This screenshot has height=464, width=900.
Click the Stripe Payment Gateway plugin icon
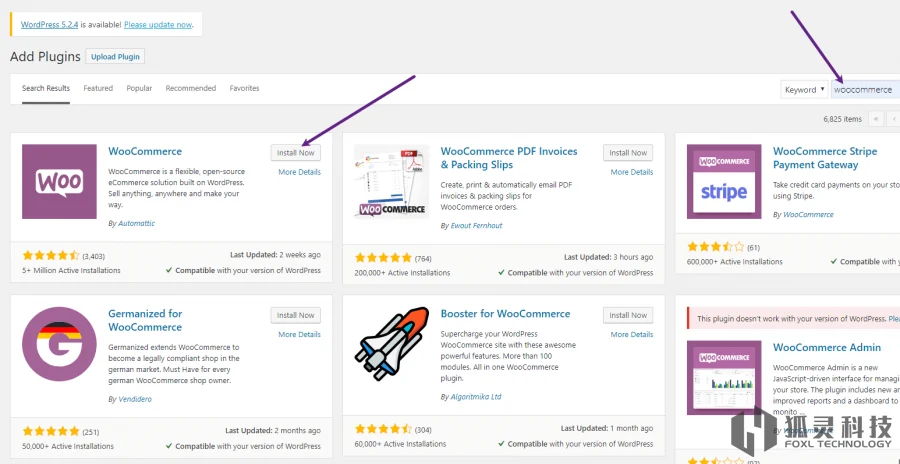pos(724,181)
